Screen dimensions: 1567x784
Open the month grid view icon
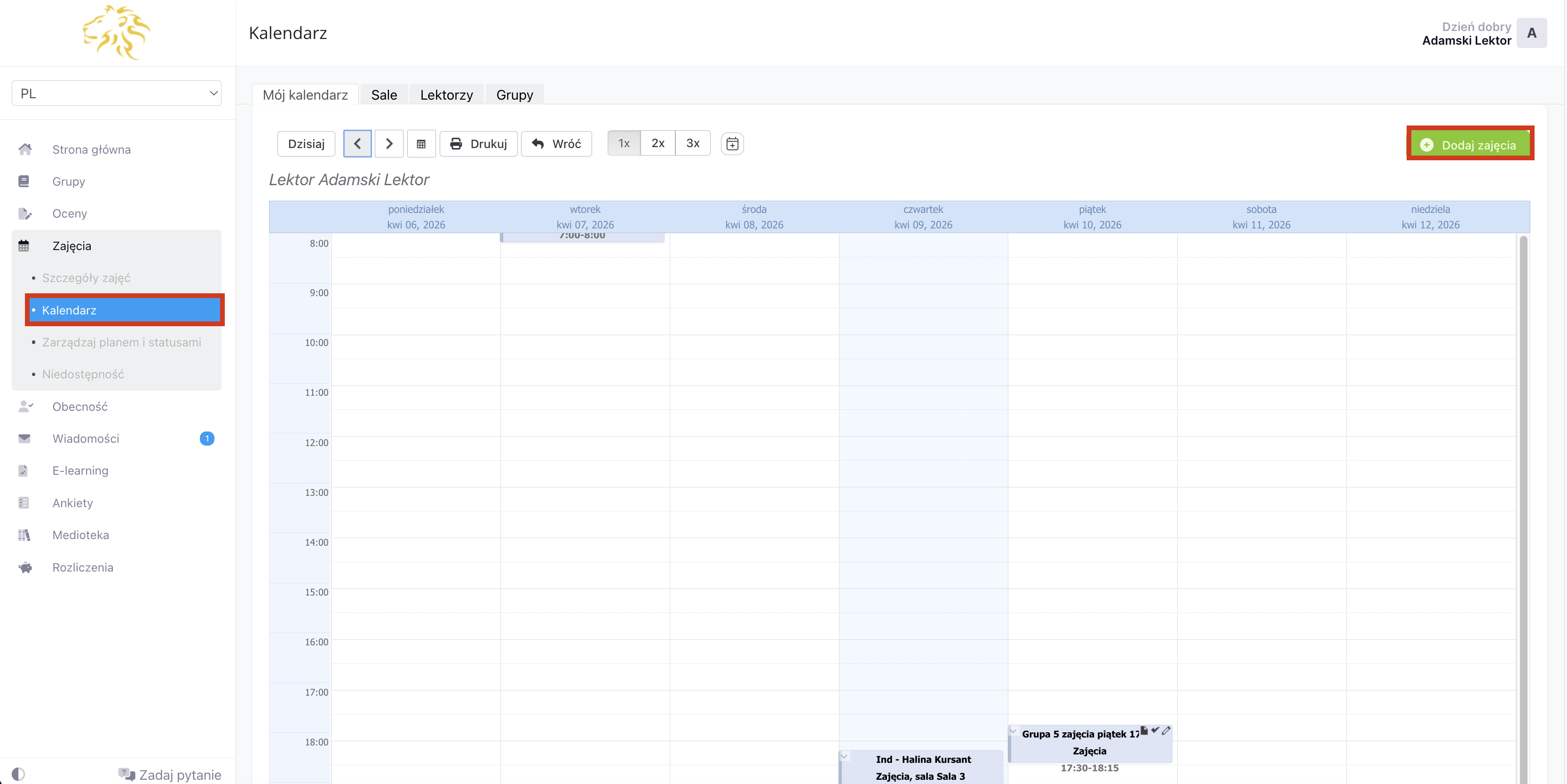point(421,144)
